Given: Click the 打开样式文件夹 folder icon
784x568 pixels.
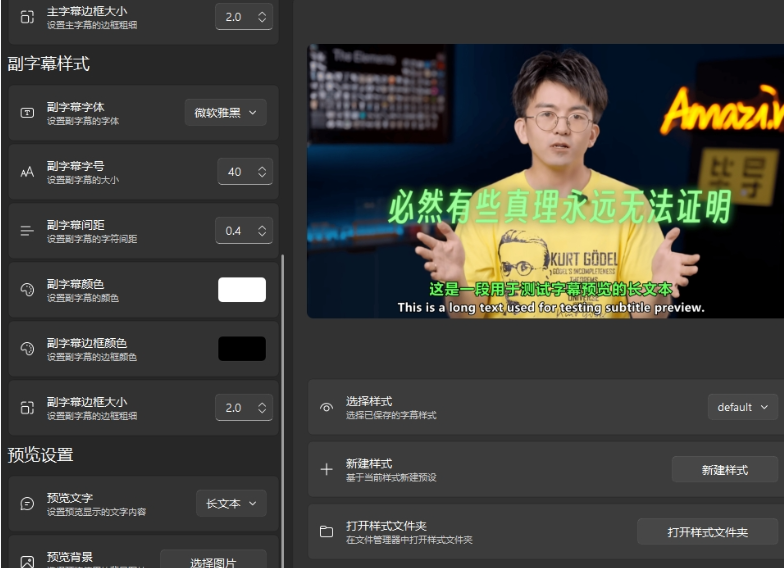Looking at the screenshot, I should (326, 532).
